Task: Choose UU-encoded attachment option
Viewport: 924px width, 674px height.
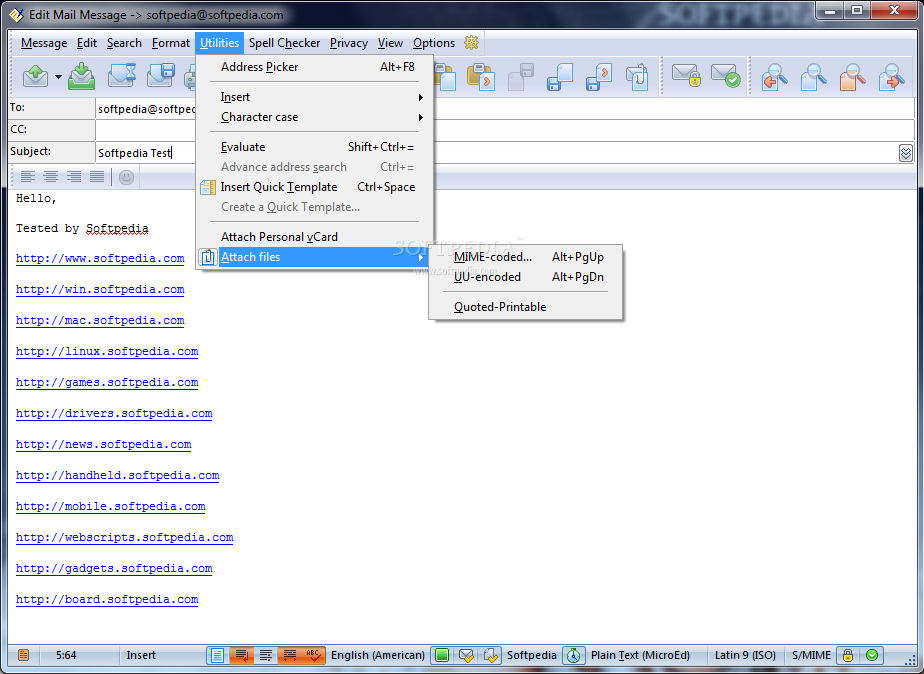Action: pos(526,277)
